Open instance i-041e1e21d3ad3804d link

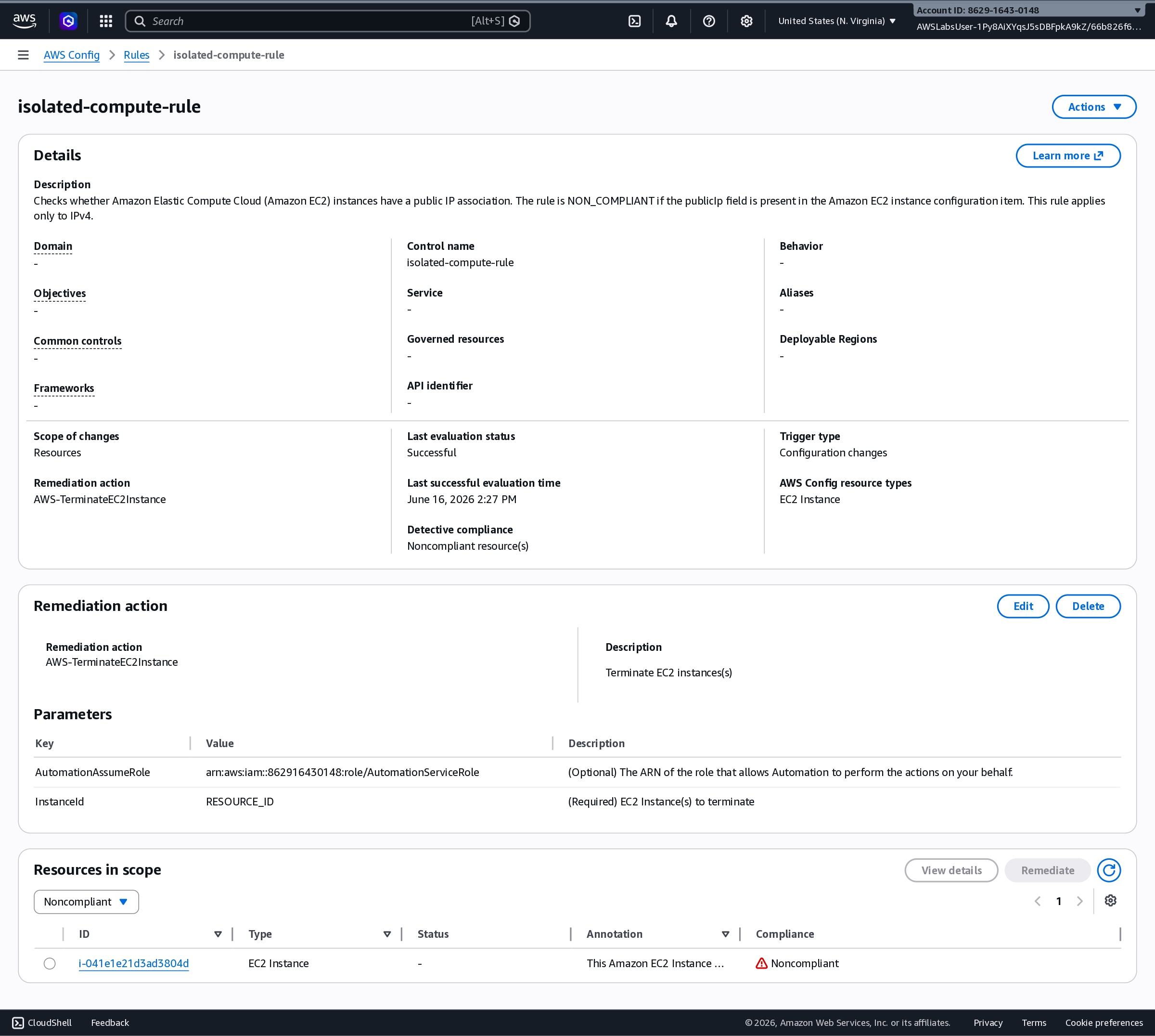click(134, 963)
